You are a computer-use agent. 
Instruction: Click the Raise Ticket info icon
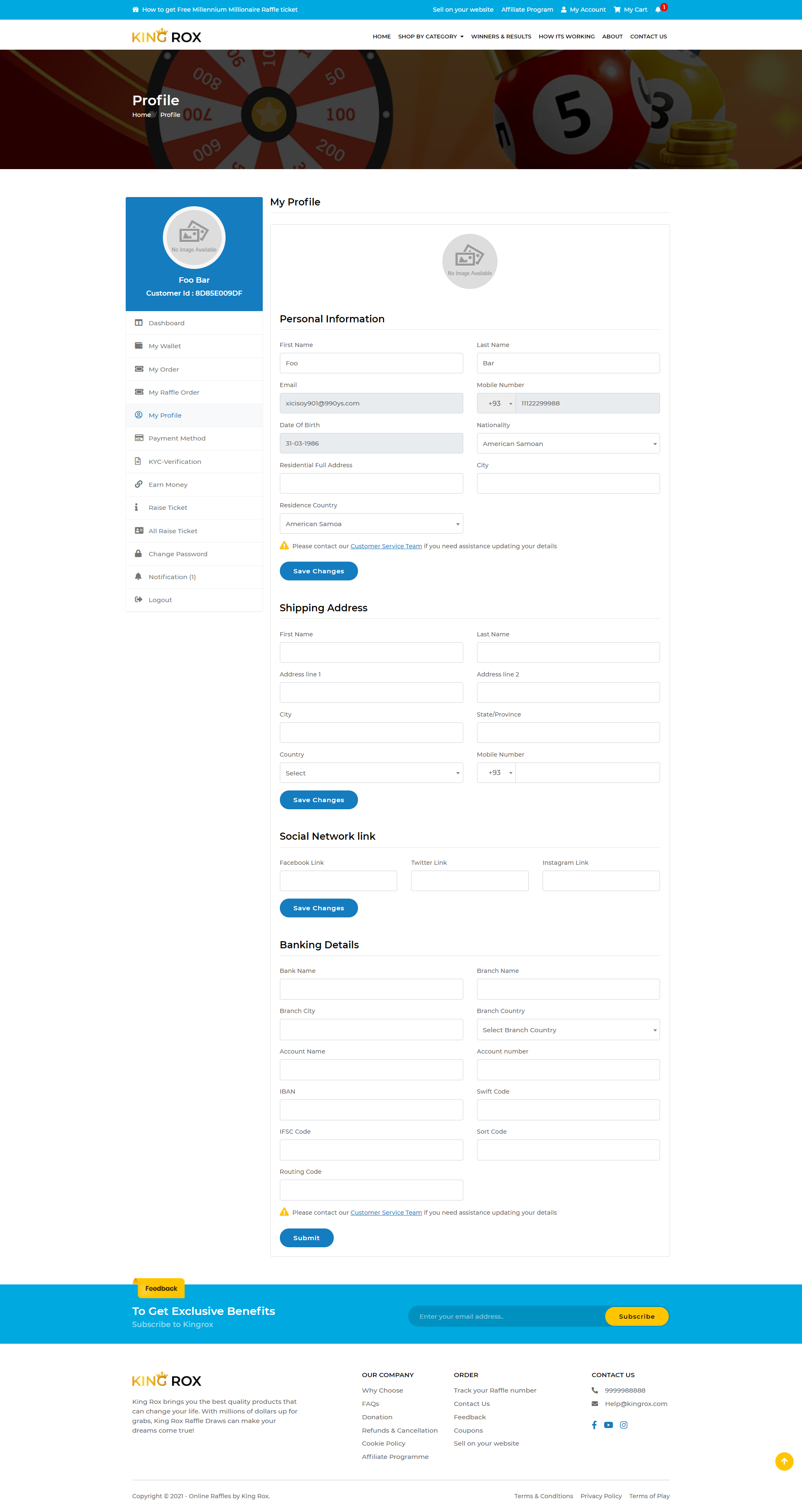pos(136,507)
